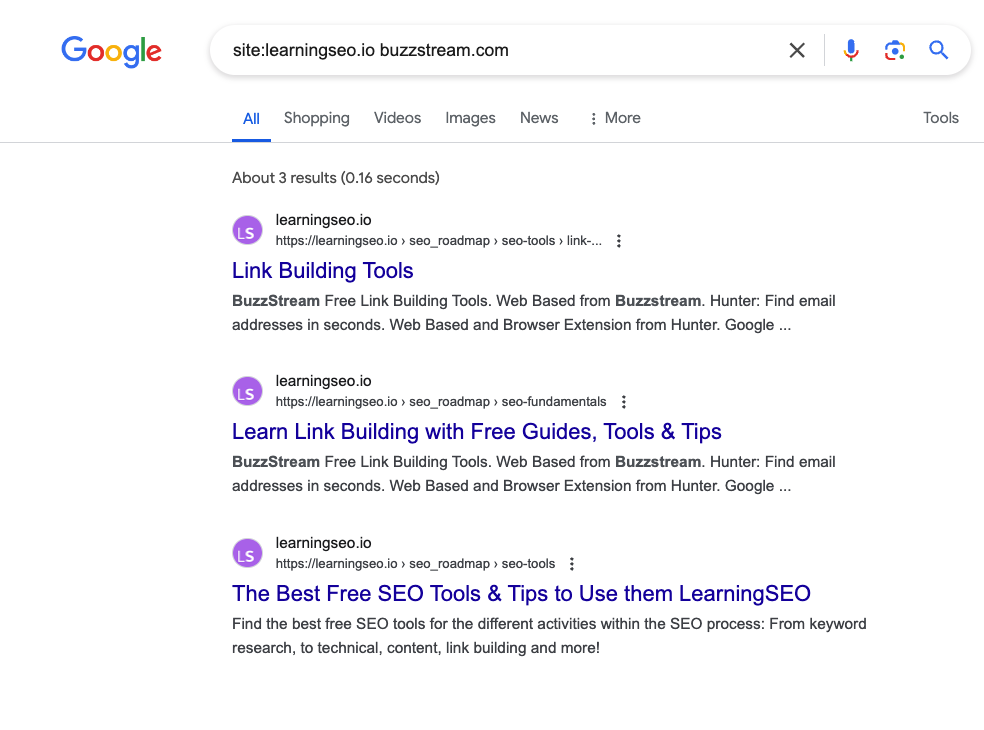Screen dimensions: 984x730
Task: Switch to the Images results tab
Action: pos(470,118)
